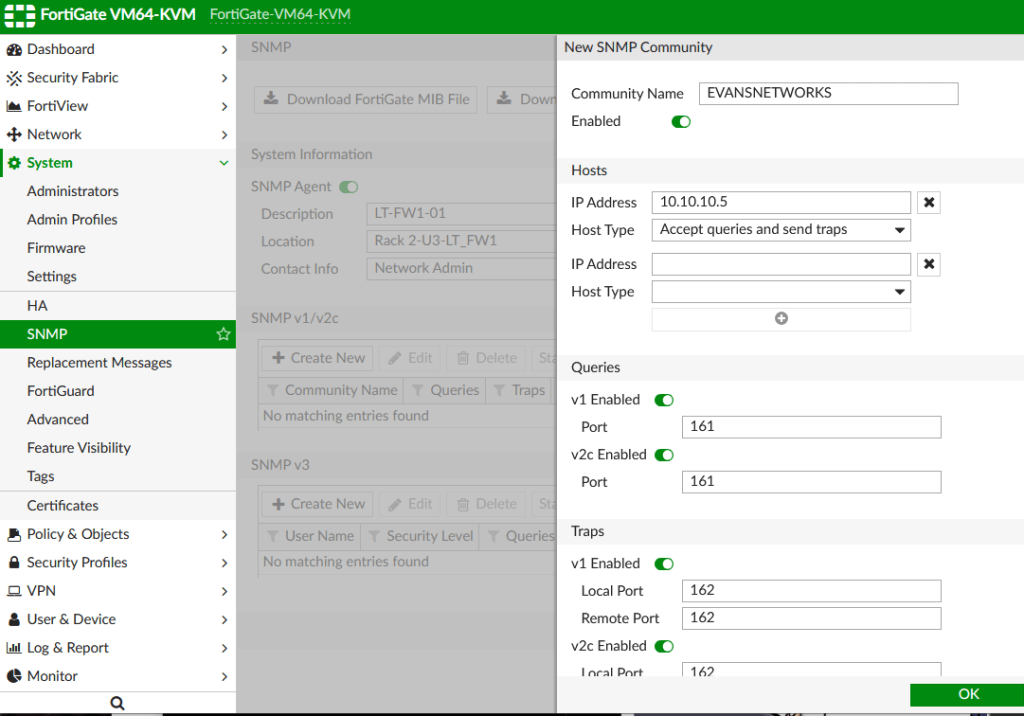Click Traps v1 Remote Port field
Viewport: 1024px width, 716px height.
tap(811, 619)
